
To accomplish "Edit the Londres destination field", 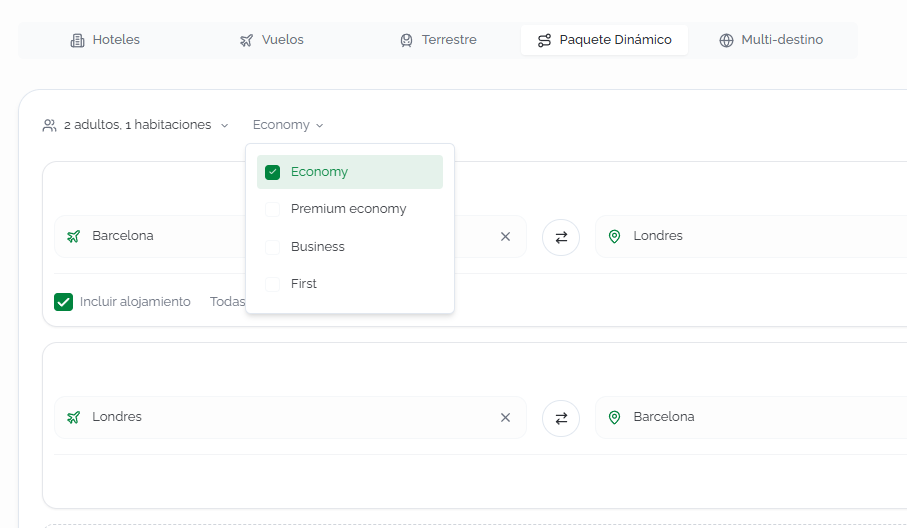I will pos(752,236).
